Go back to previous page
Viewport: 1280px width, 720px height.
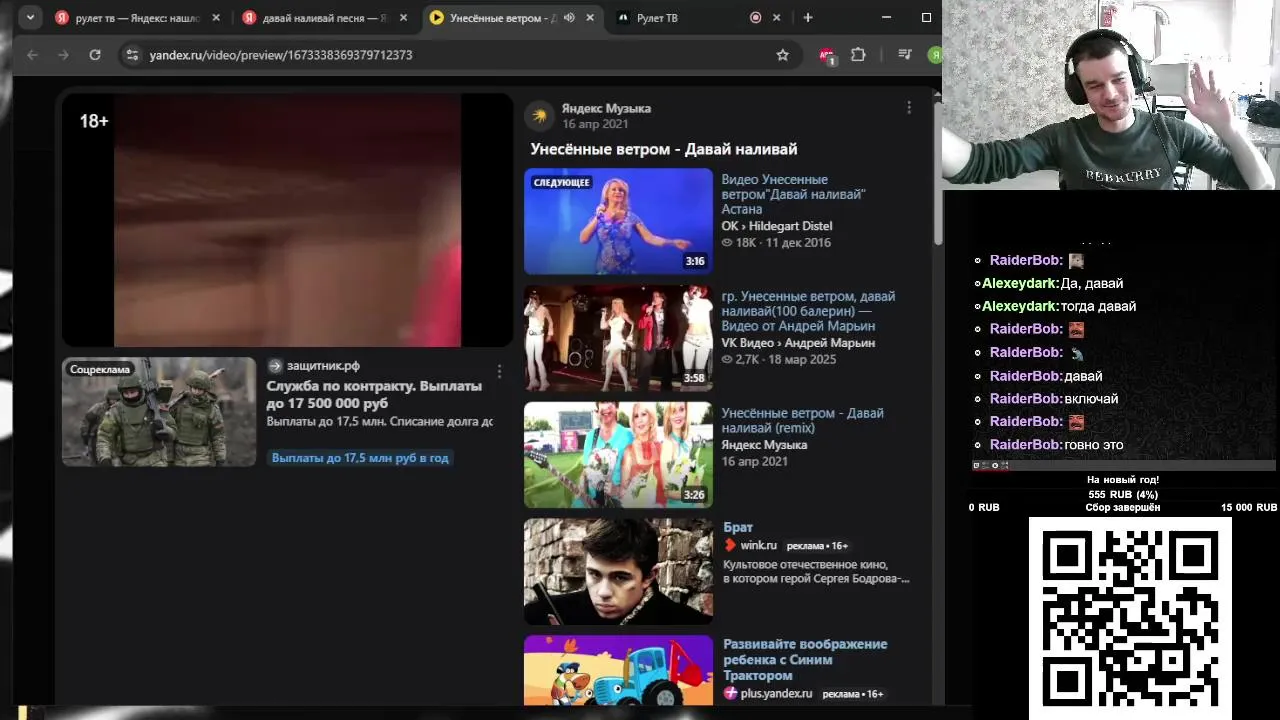[32, 55]
